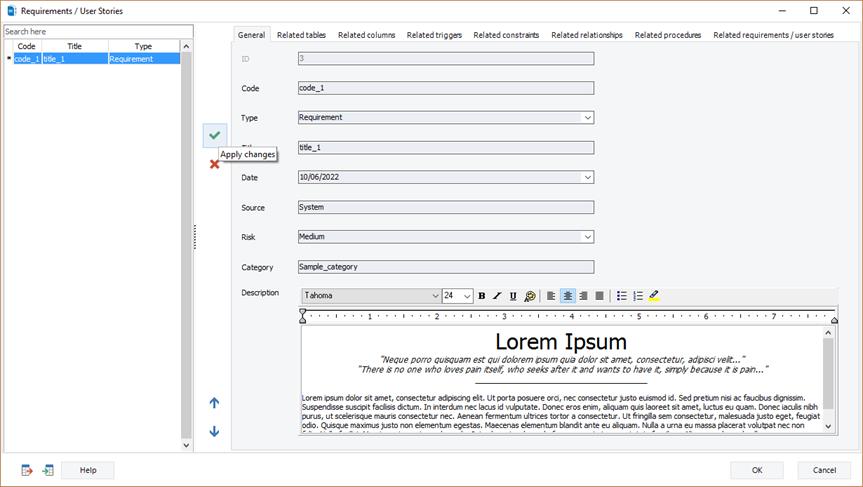Open the Tahoma font family dropdown
The image size is (863, 487).
coord(435,296)
